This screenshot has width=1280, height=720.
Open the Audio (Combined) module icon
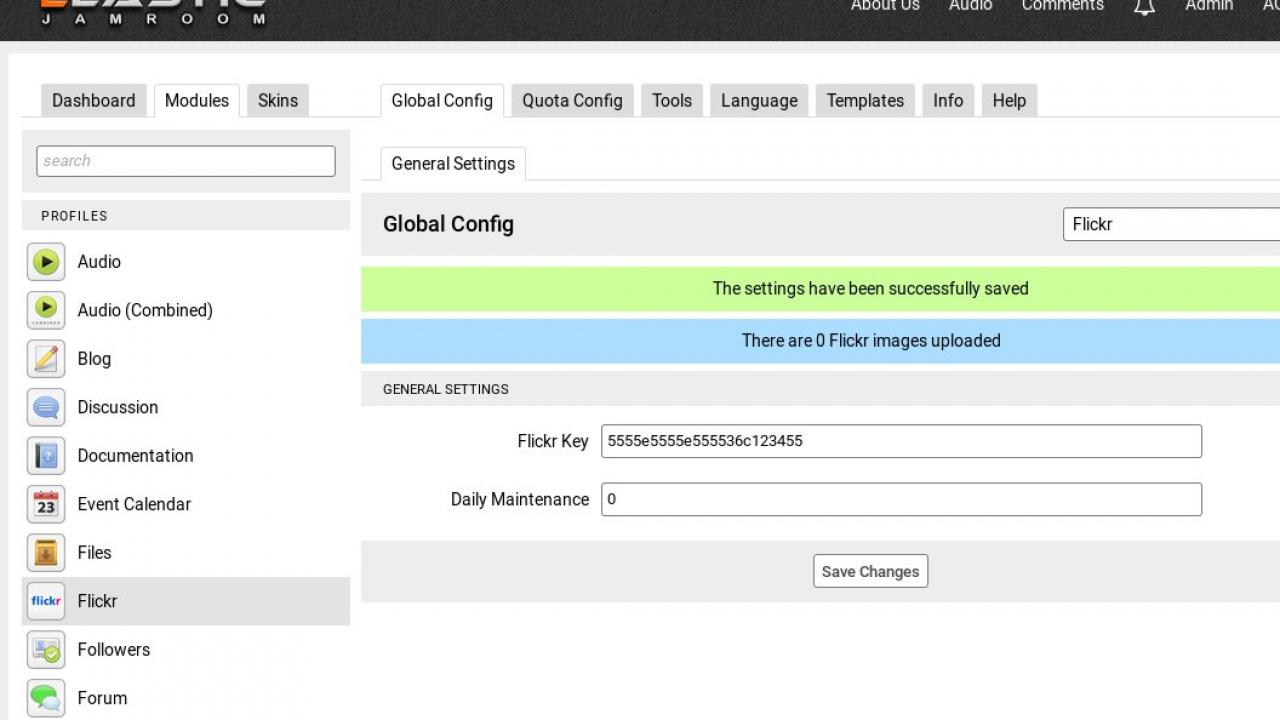click(x=46, y=310)
